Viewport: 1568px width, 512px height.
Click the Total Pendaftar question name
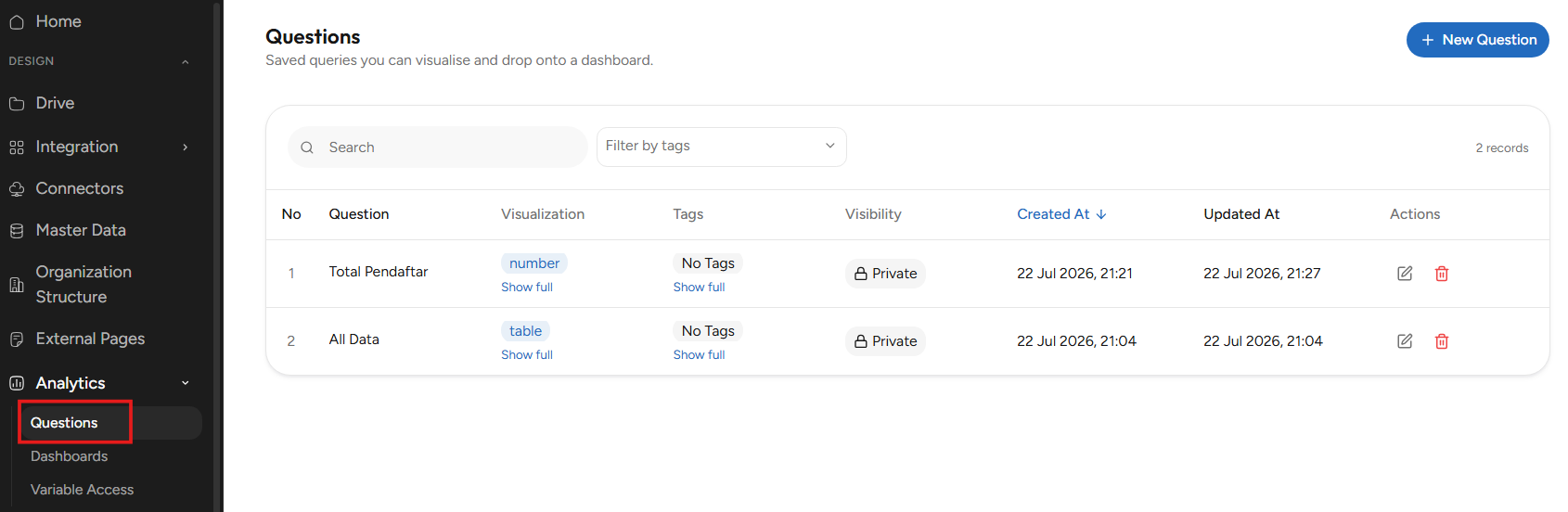(379, 272)
